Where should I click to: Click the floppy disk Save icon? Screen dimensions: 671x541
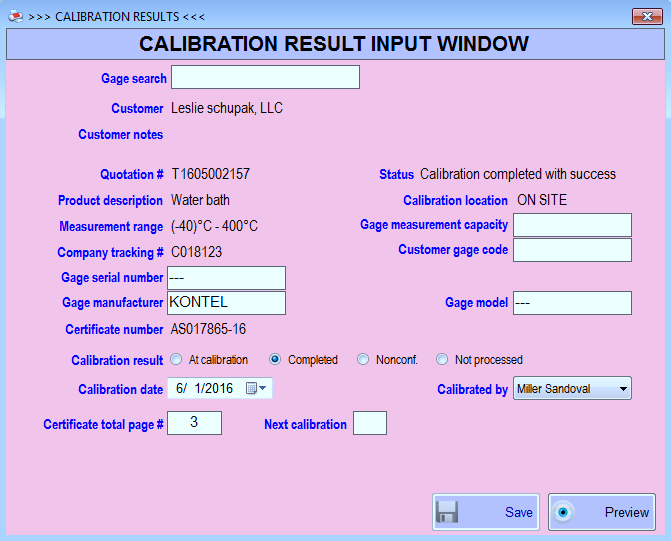click(447, 512)
